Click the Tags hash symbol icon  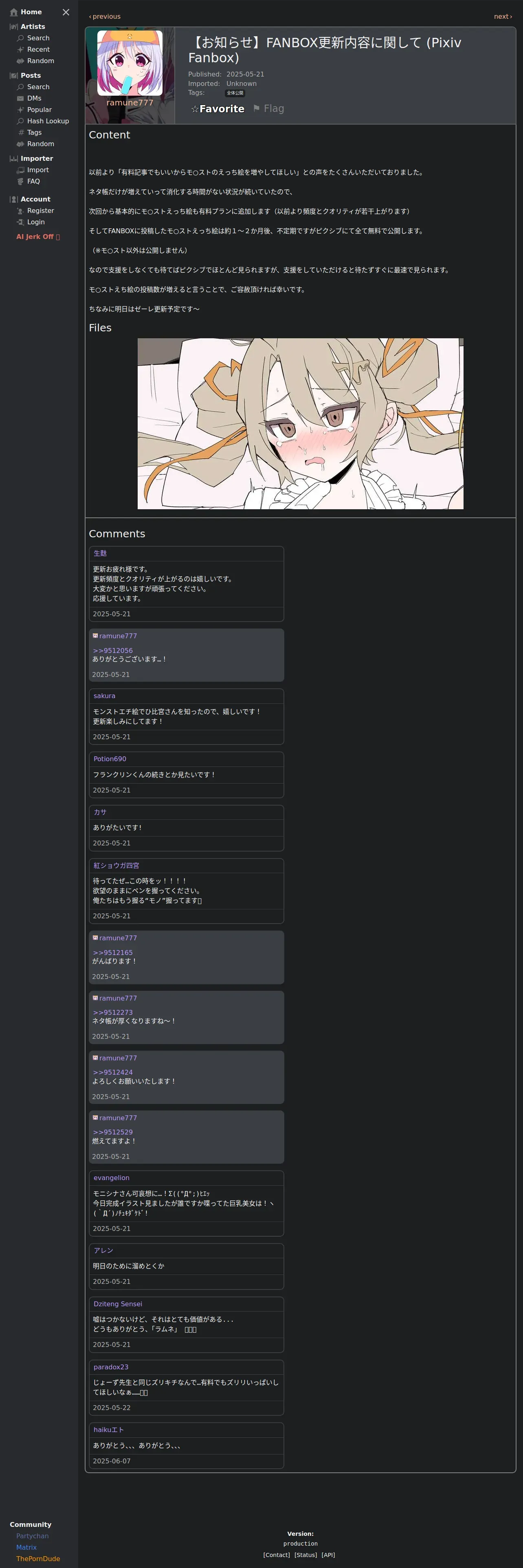click(21, 133)
